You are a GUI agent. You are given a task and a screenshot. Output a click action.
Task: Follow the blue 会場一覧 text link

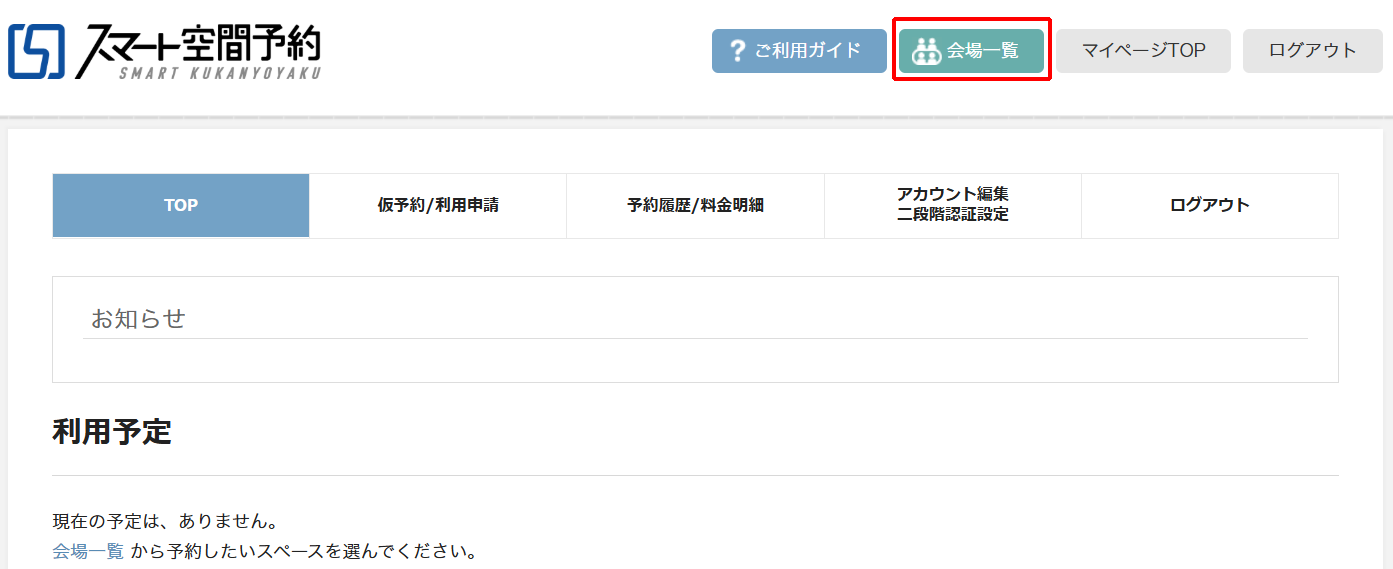pyautogui.click(x=88, y=551)
